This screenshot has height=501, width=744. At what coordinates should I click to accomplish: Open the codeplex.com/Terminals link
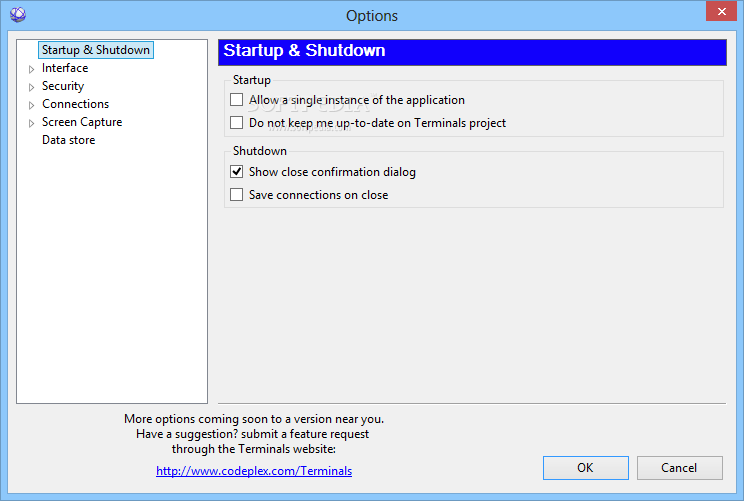(x=254, y=471)
